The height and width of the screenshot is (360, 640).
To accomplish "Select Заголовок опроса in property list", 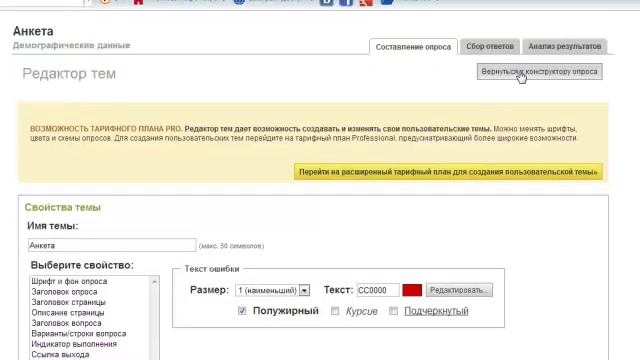I will [x=64, y=292].
